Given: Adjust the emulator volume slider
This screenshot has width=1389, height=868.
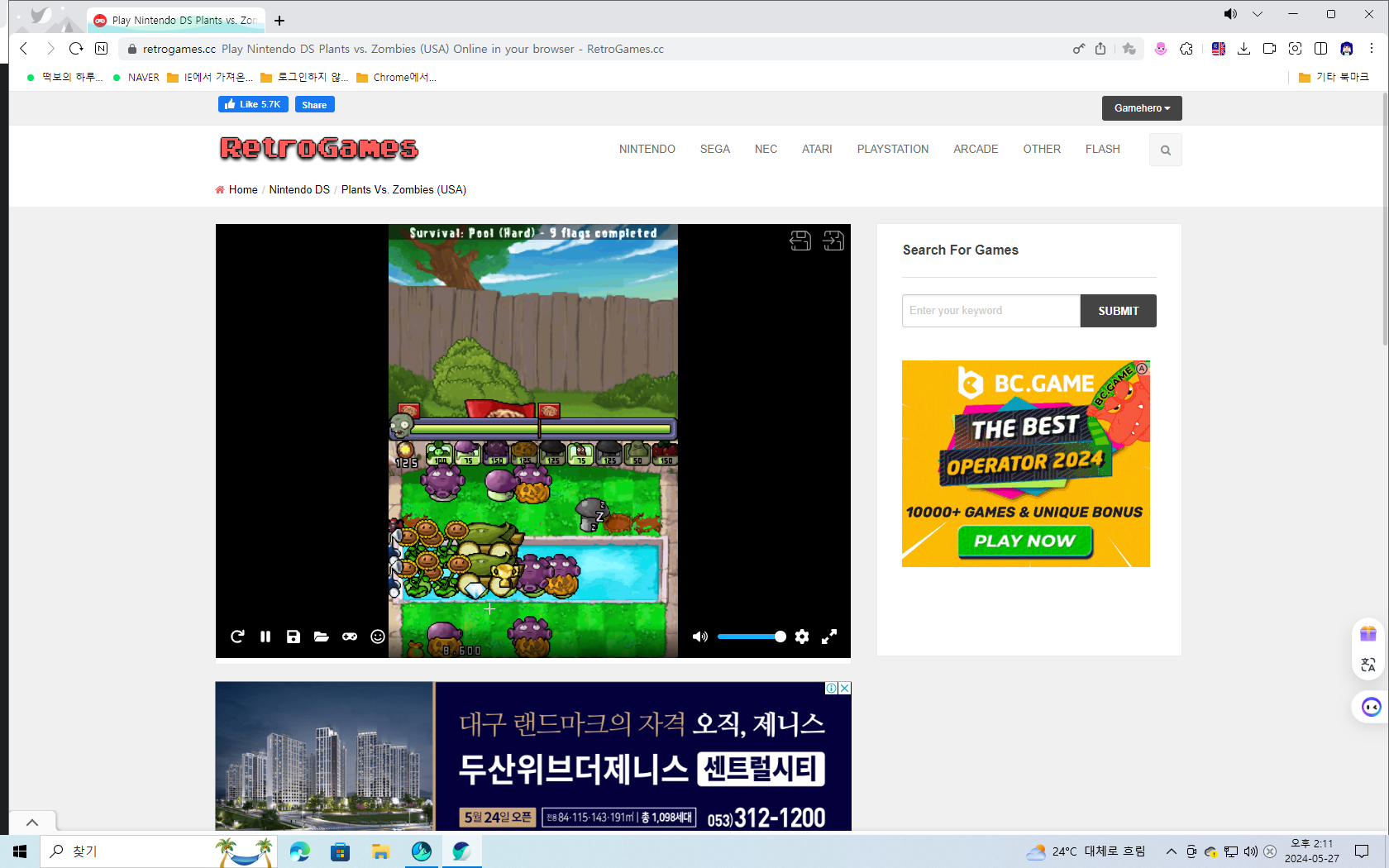Looking at the screenshot, I should 752,637.
